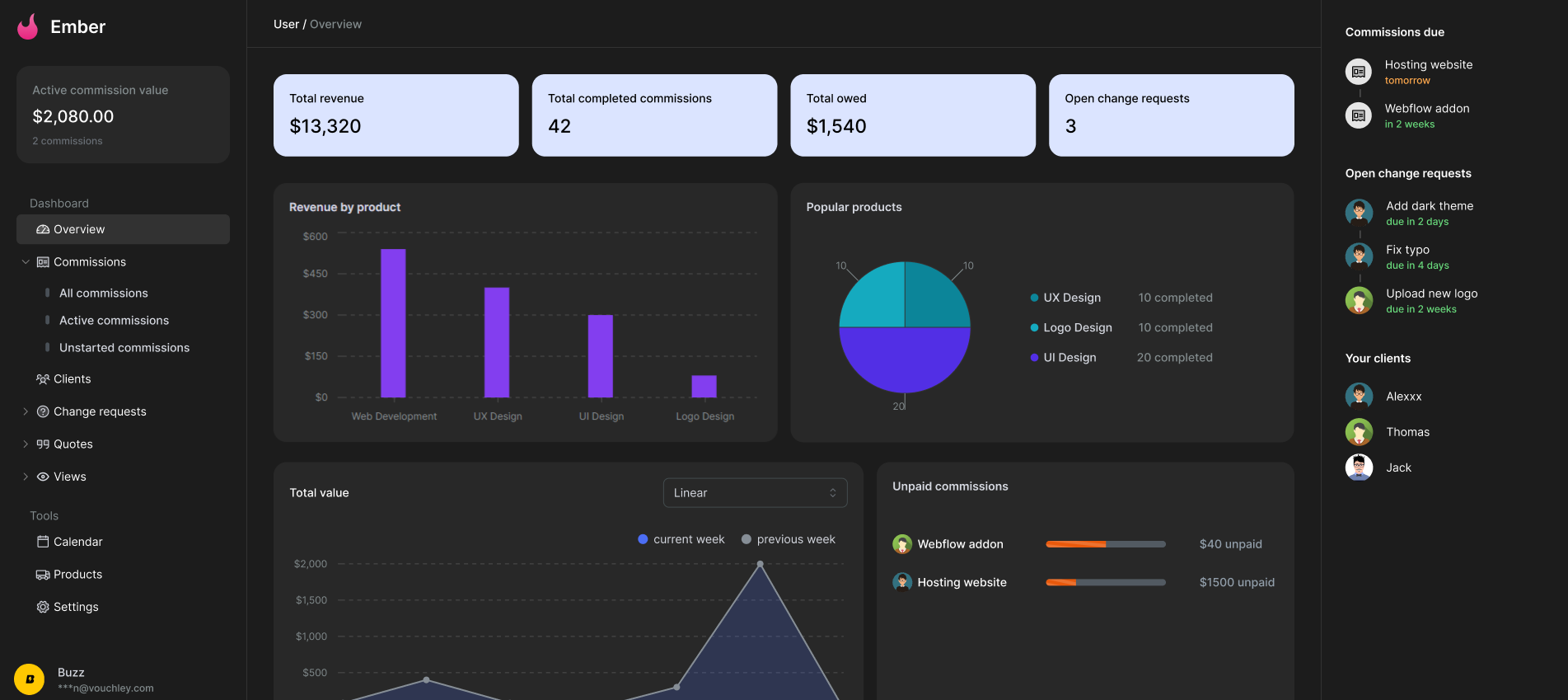Click Buzz's yellow user avatar
The height and width of the screenshot is (700, 1568).
[x=30, y=679]
